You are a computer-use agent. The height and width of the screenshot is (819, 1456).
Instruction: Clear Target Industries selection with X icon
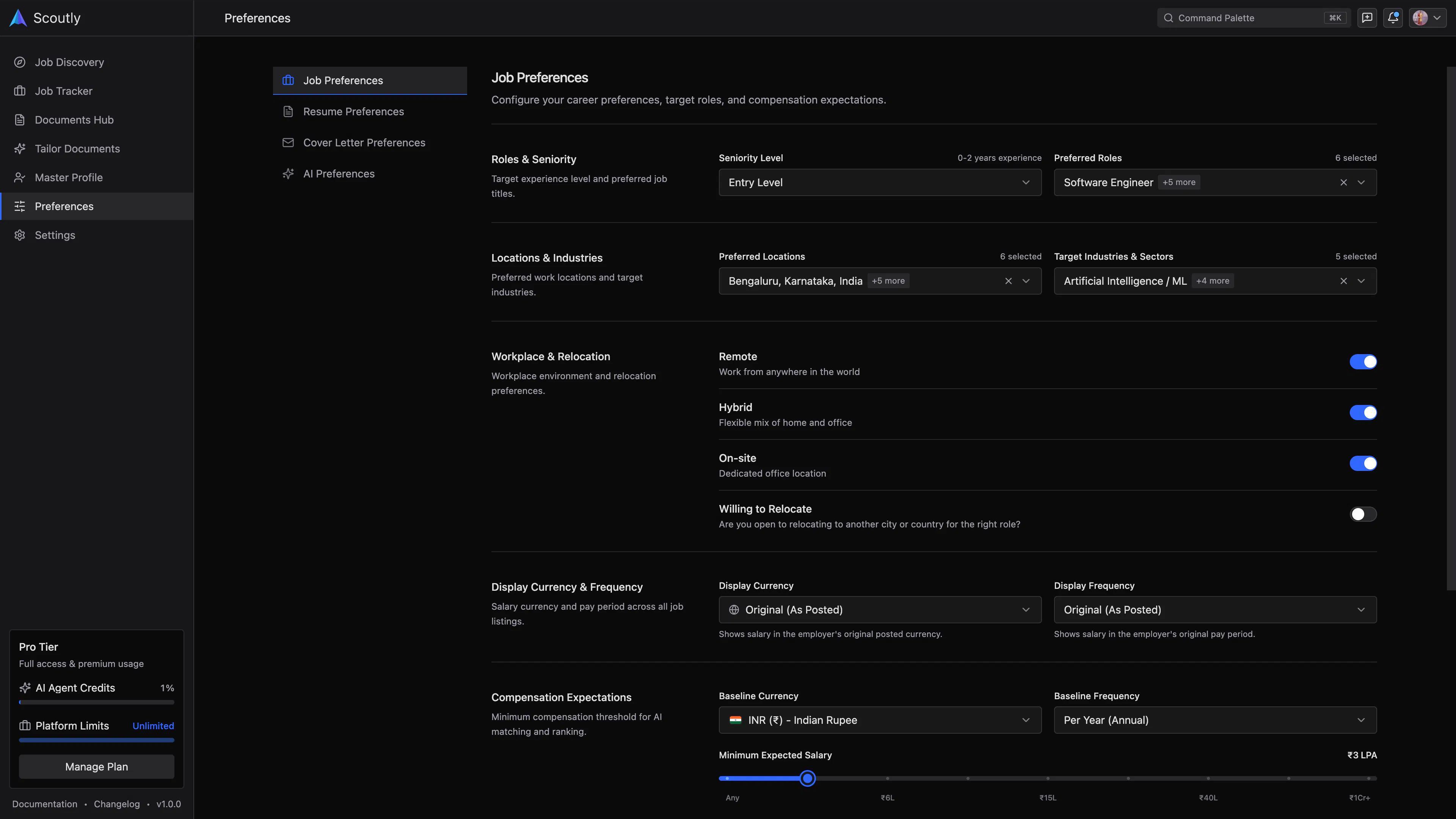point(1343,281)
